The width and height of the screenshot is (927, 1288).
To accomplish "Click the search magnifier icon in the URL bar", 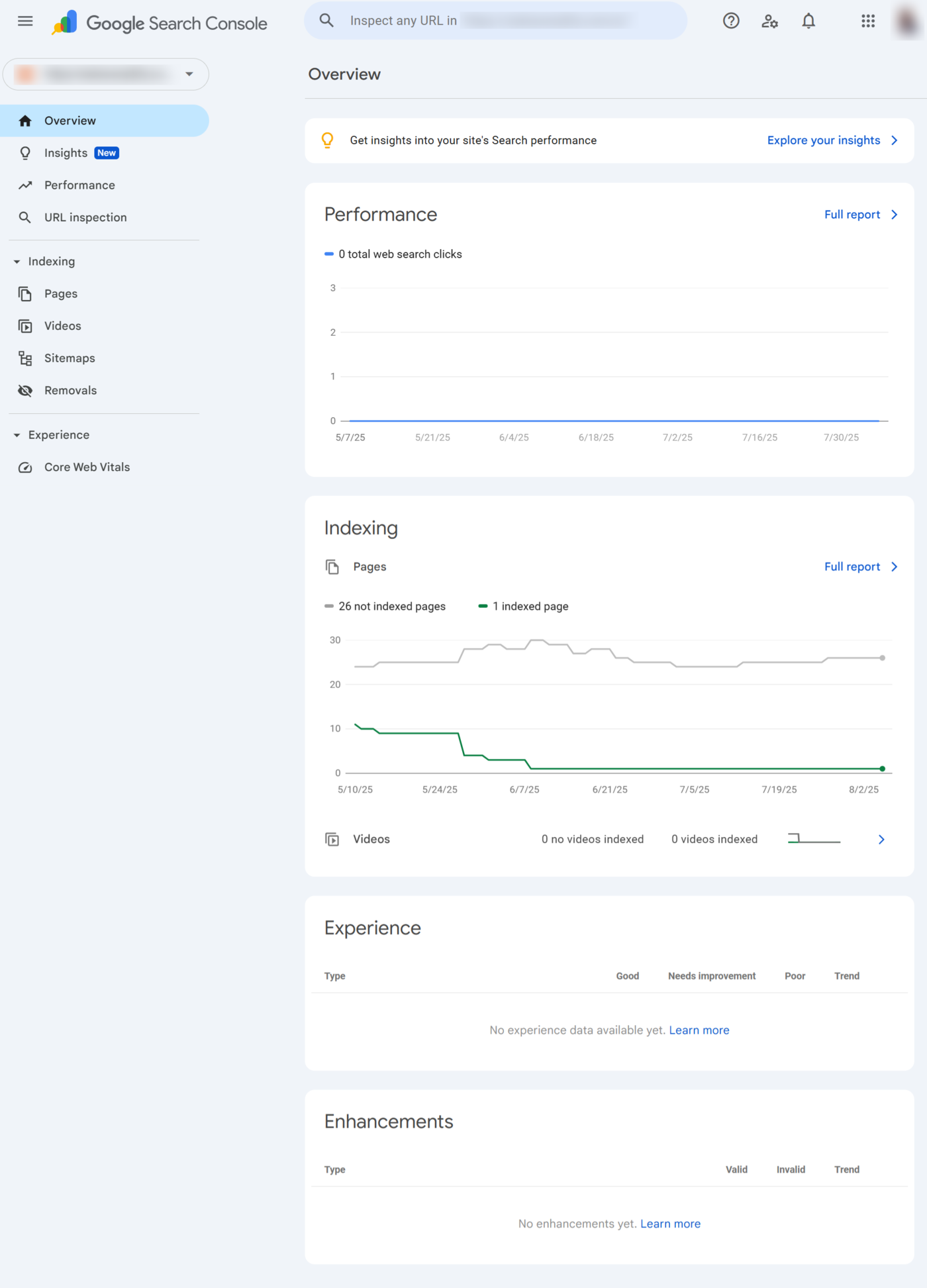I will click(326, 21).
